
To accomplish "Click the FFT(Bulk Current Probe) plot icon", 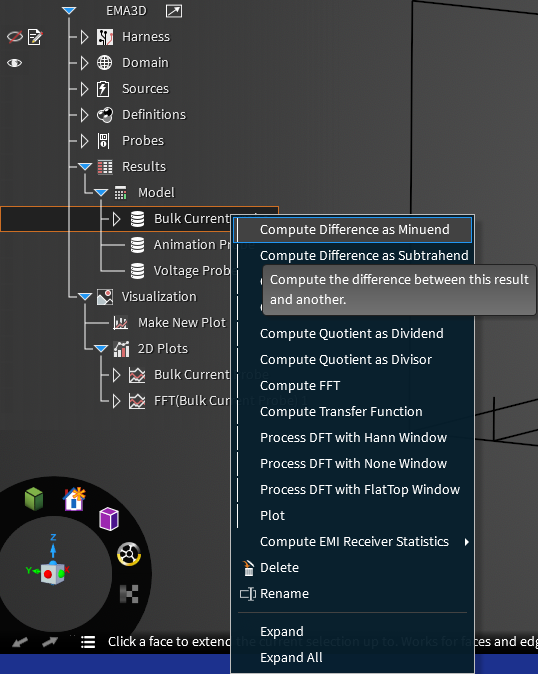I will coord(137,401).
